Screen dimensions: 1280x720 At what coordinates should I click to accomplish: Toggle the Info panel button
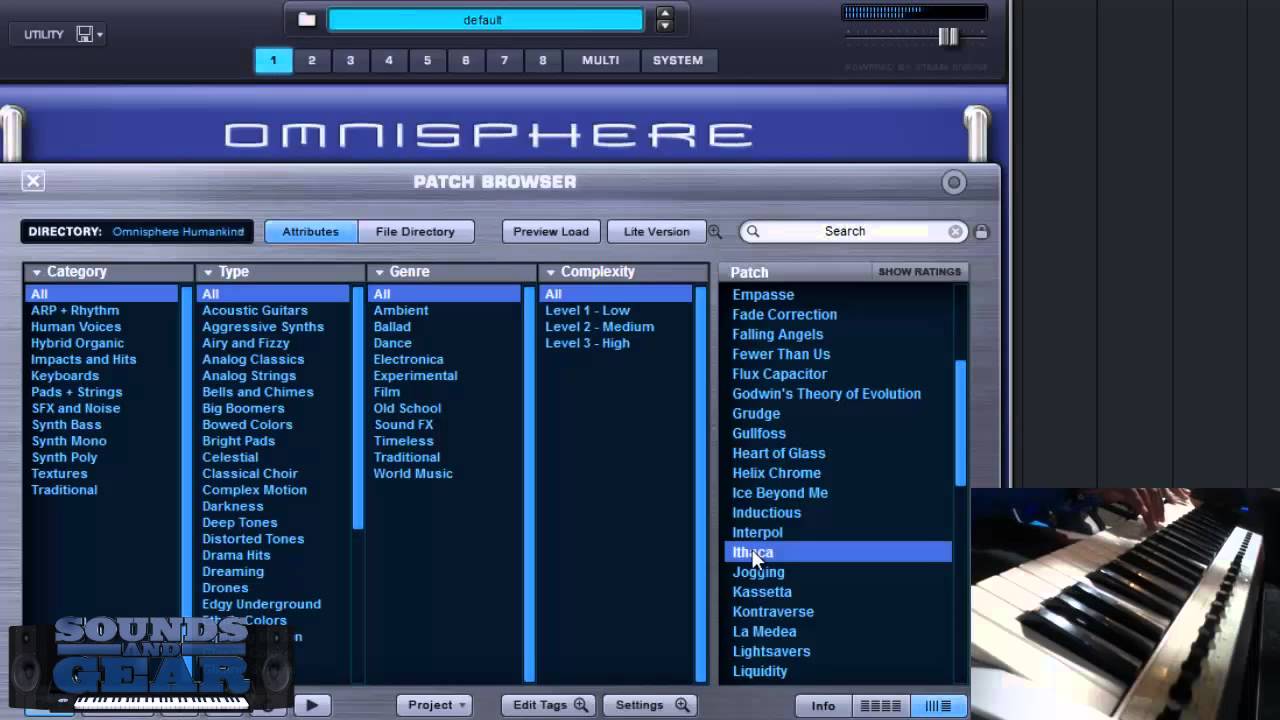[823, 706]
